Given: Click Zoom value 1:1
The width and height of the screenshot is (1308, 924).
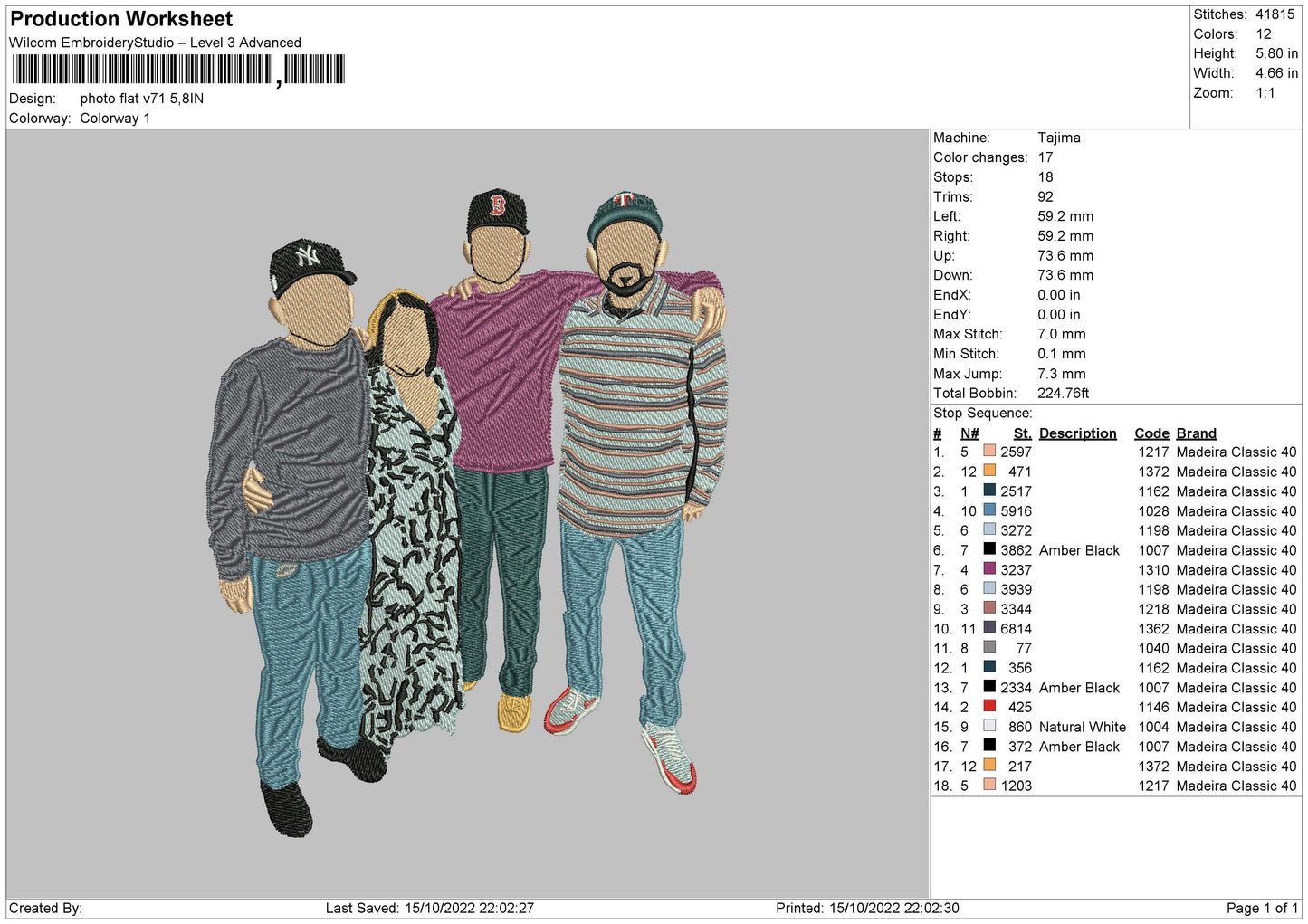Looking at the screenshot, I should (1265, 93).
